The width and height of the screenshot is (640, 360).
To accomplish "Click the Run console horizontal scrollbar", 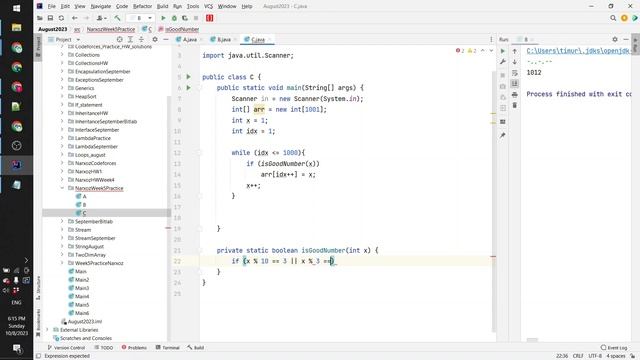I will click(x=532, y=340).
